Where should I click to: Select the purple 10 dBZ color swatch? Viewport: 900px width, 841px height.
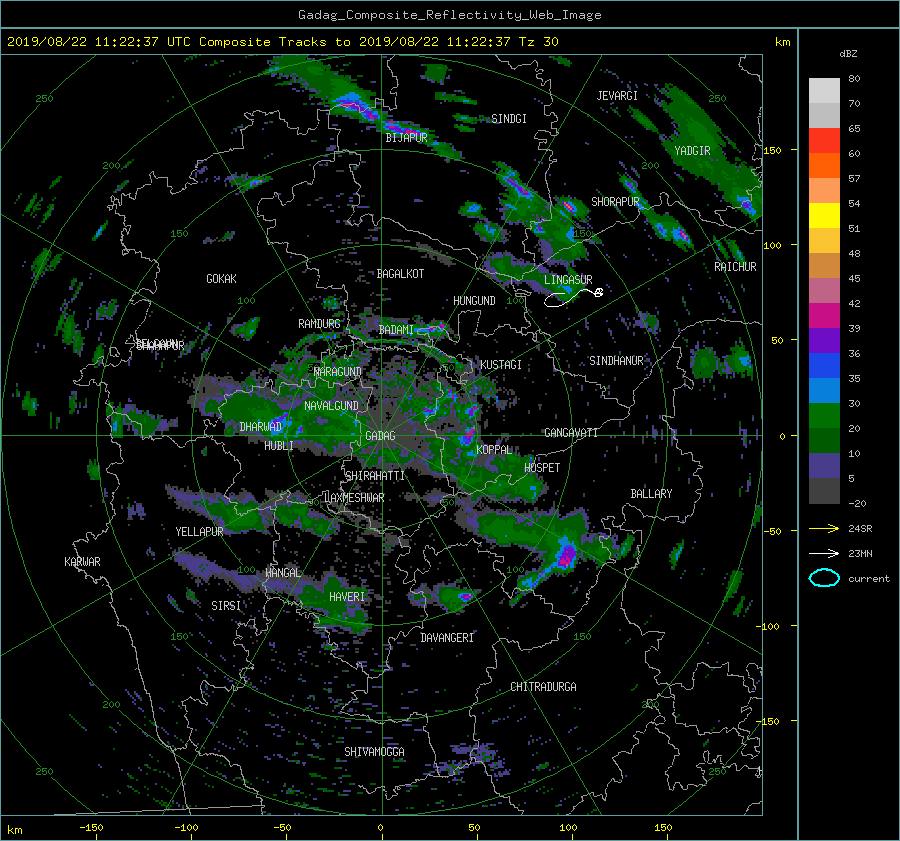point(824,465)
